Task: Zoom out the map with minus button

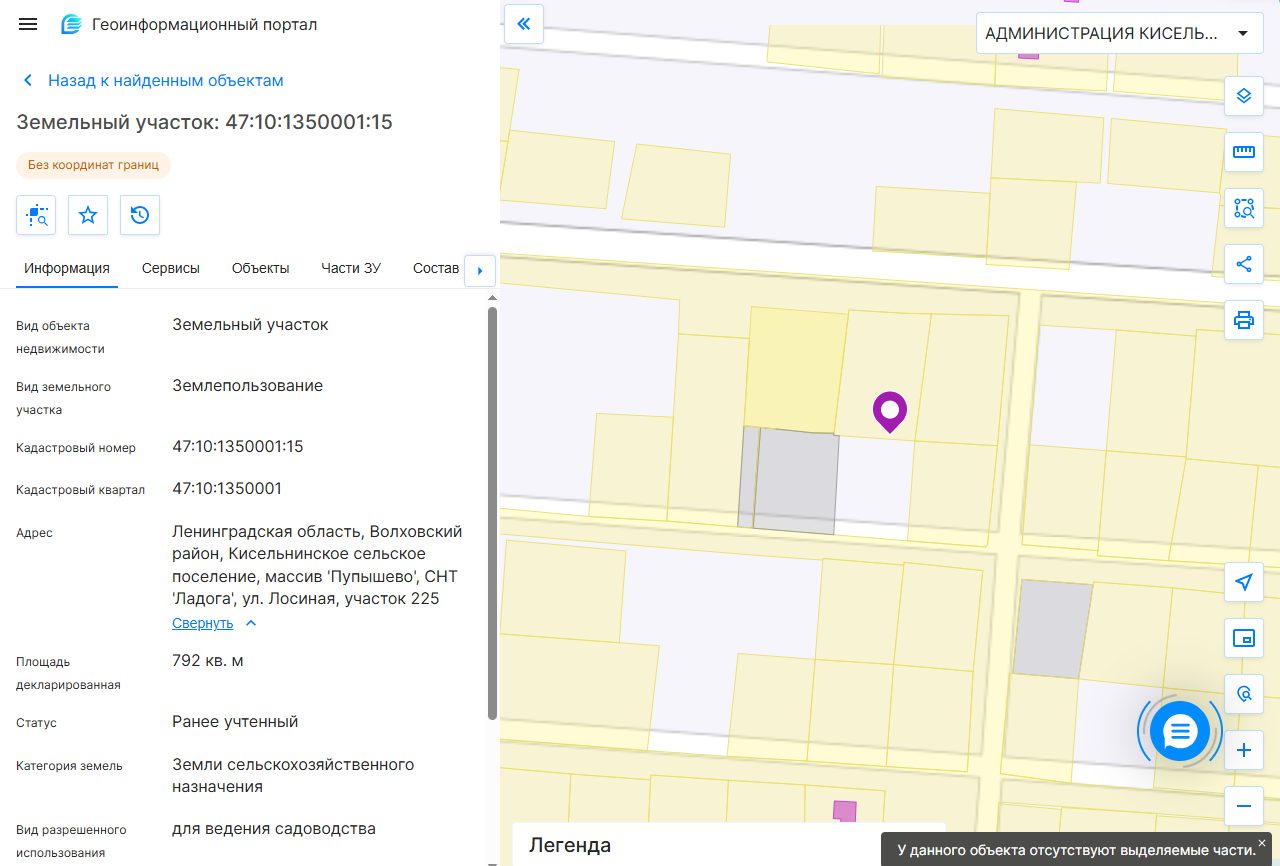Action: [x=1244, y=806]
